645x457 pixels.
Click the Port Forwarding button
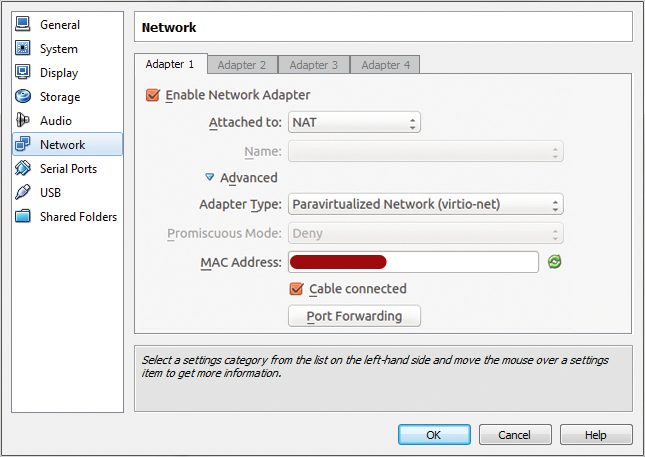click(354, 316)
